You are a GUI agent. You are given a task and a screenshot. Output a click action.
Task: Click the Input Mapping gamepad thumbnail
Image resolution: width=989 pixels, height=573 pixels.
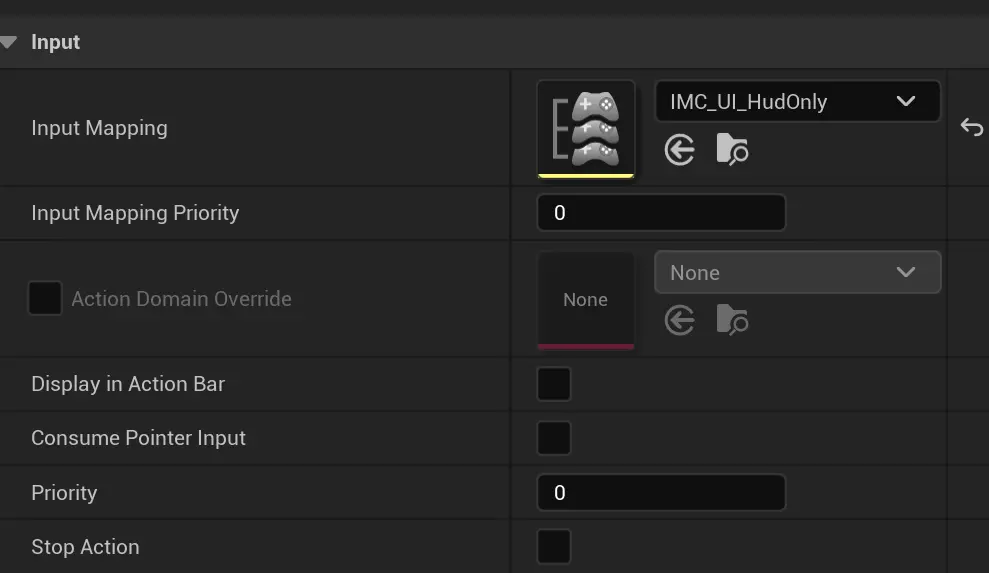pyautogui.click(x=586, y=129)
